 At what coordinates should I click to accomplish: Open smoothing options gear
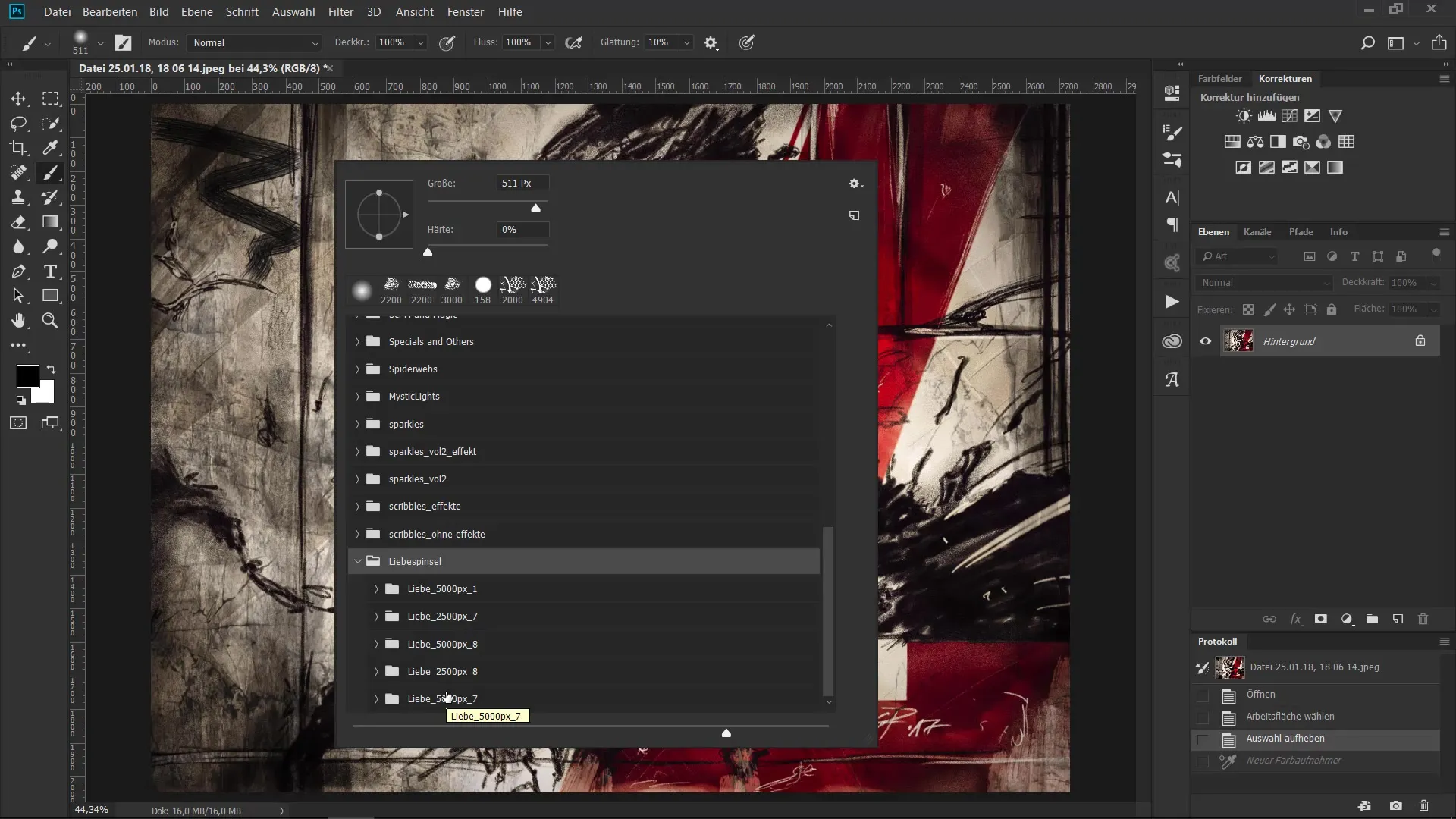(x=711, y=43)
